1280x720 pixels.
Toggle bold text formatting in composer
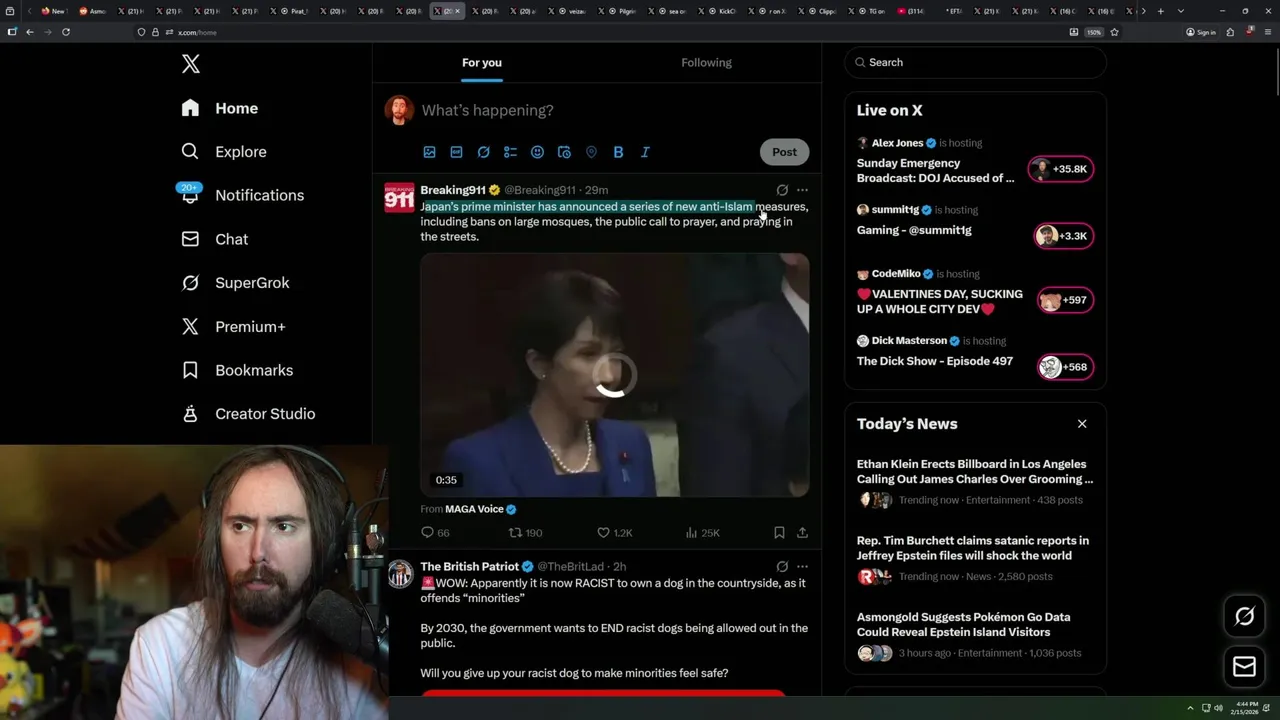pyautogui.click(x=618, y=152)
